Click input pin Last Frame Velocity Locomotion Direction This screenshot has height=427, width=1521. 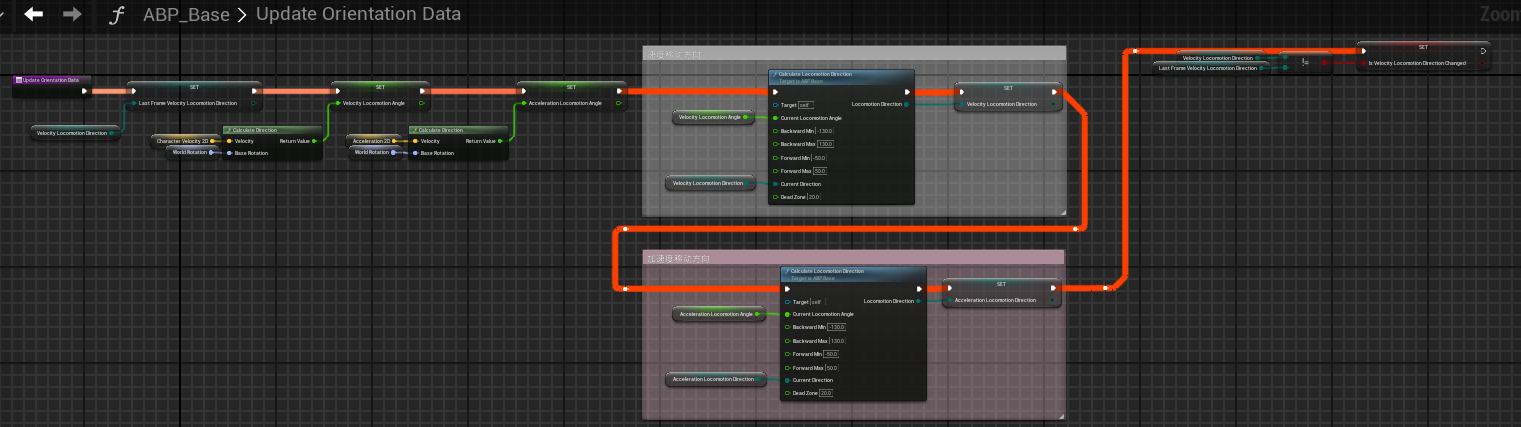[134, 102]
